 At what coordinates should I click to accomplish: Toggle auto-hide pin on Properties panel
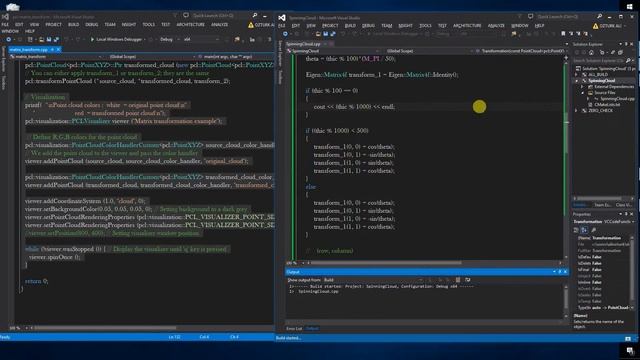click(x=626, y=214)
